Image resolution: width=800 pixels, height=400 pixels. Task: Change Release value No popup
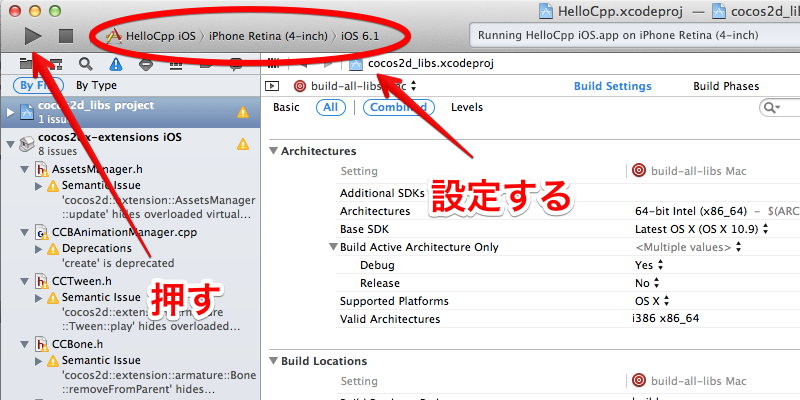point(647,283)
